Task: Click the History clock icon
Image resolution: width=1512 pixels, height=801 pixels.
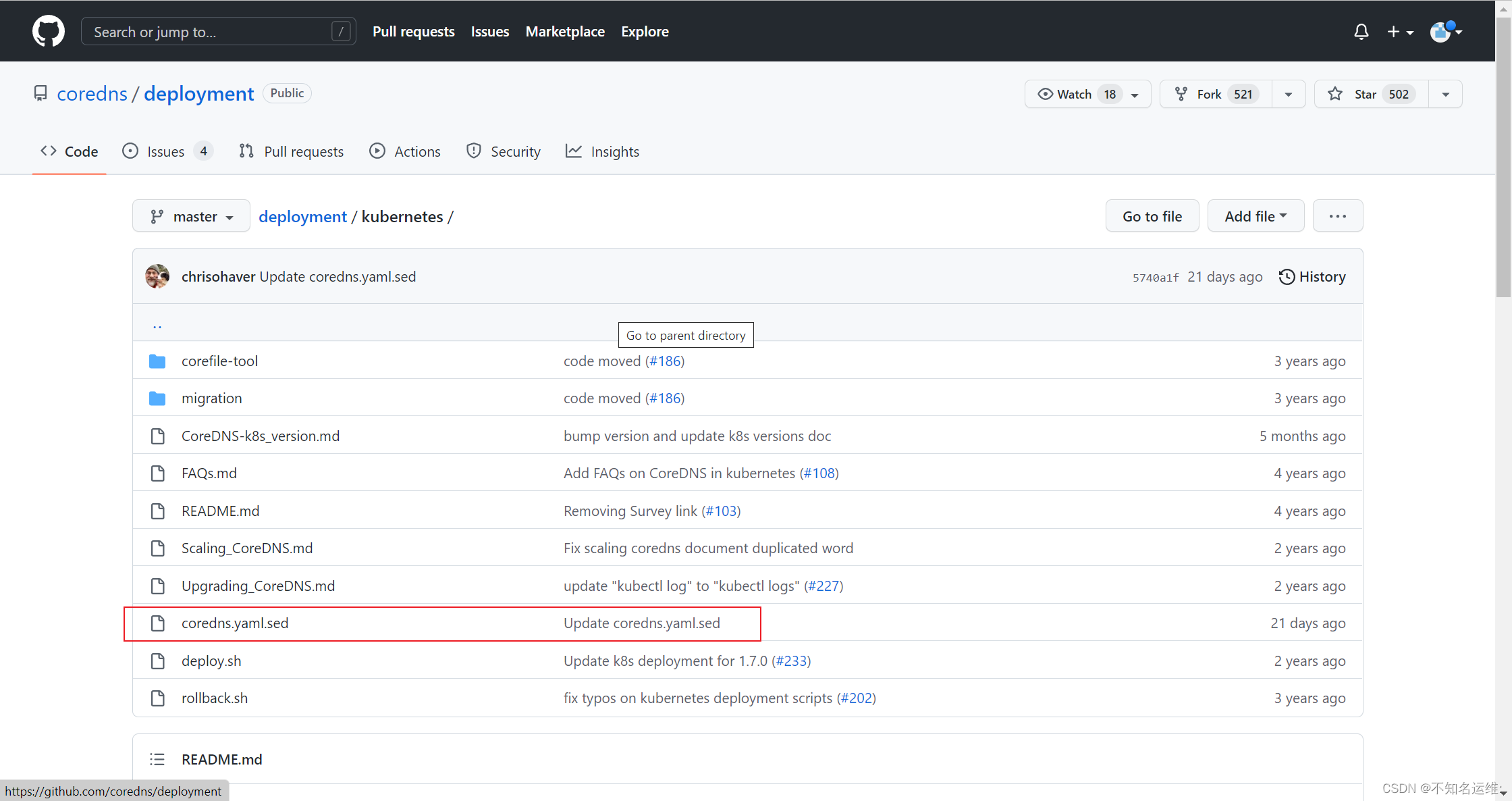Action: 1287,277
